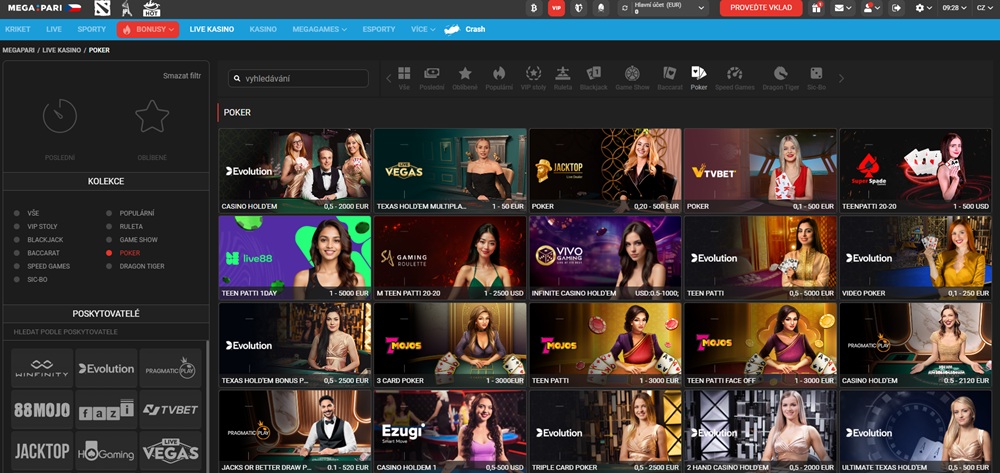The height and width of the screenshot is (473, 1000).
Task: Select the Vše category icon
Action: 404,78
